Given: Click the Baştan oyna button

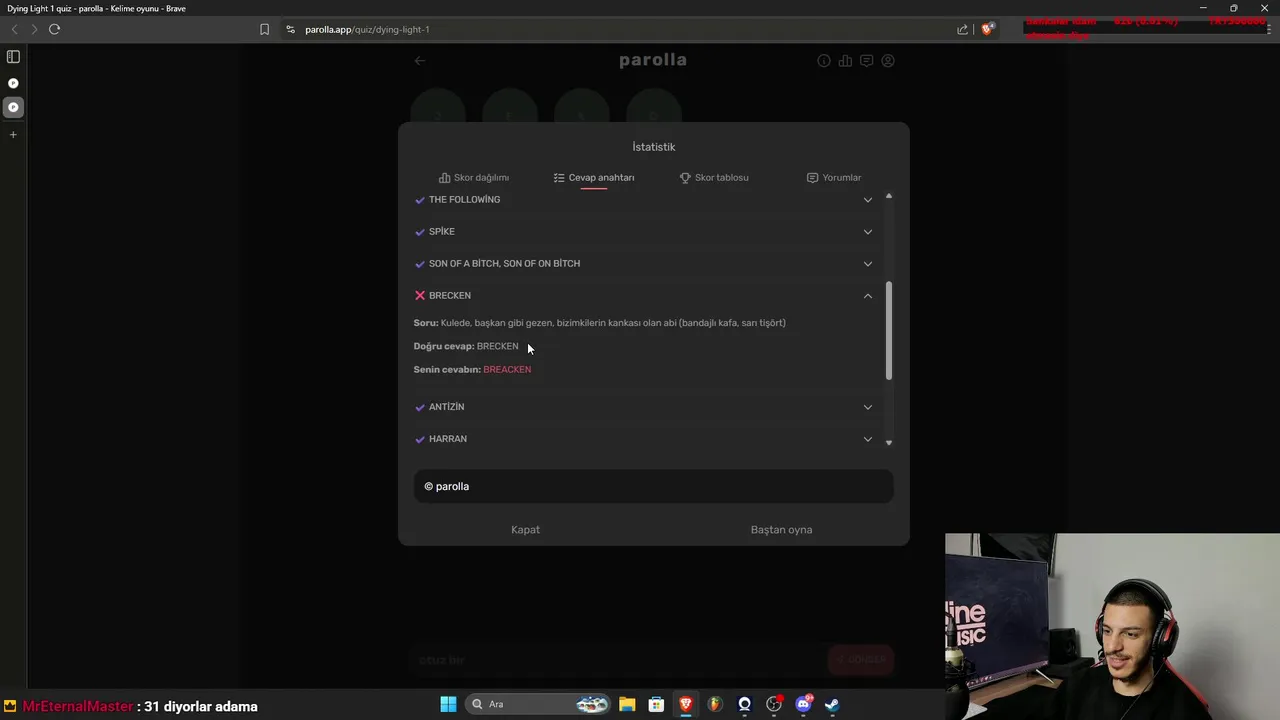Looking at the screenshot, I should coord(781,530).
